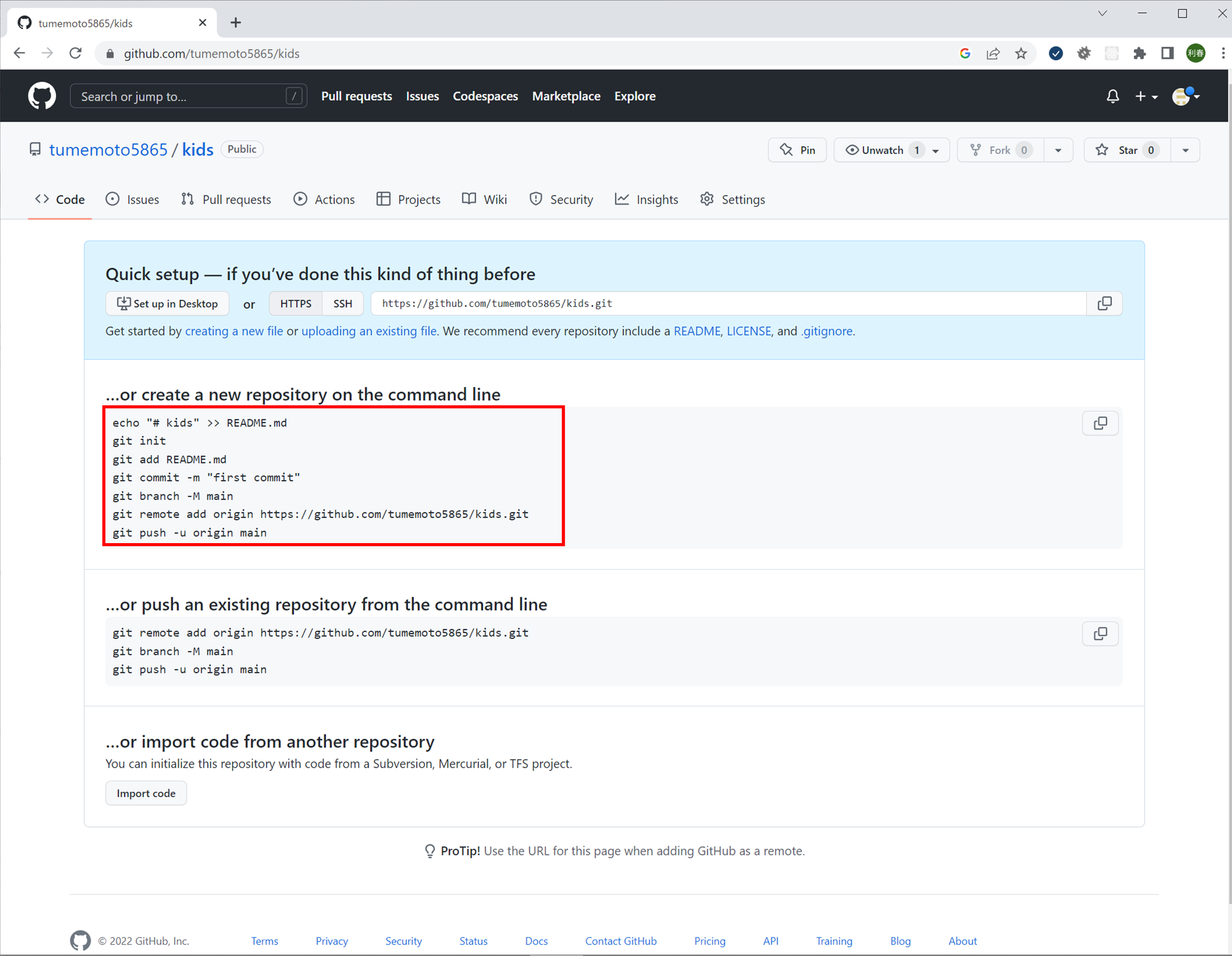Viewport: 1232px width, 956px height.
Task: Copy the repository HTTPS URL
Action: tap(1104, 303)
